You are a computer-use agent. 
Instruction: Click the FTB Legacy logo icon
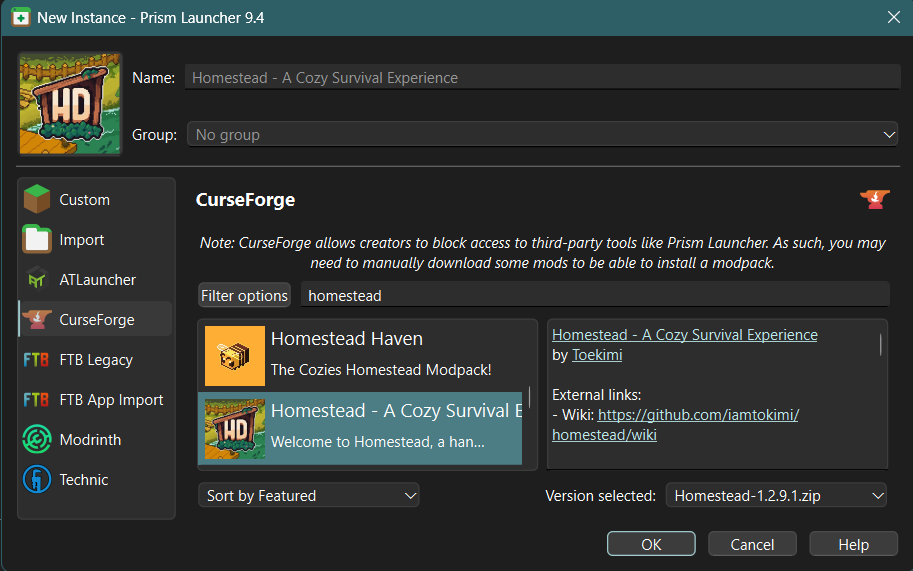point(36,360)
